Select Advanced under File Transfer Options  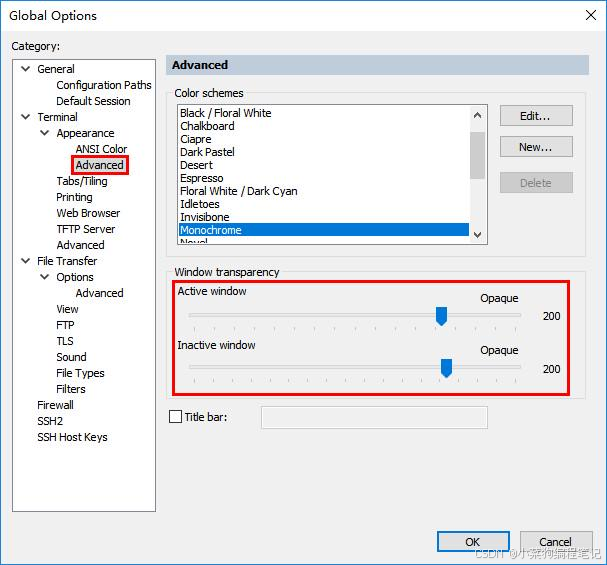(x=99, y=293)
